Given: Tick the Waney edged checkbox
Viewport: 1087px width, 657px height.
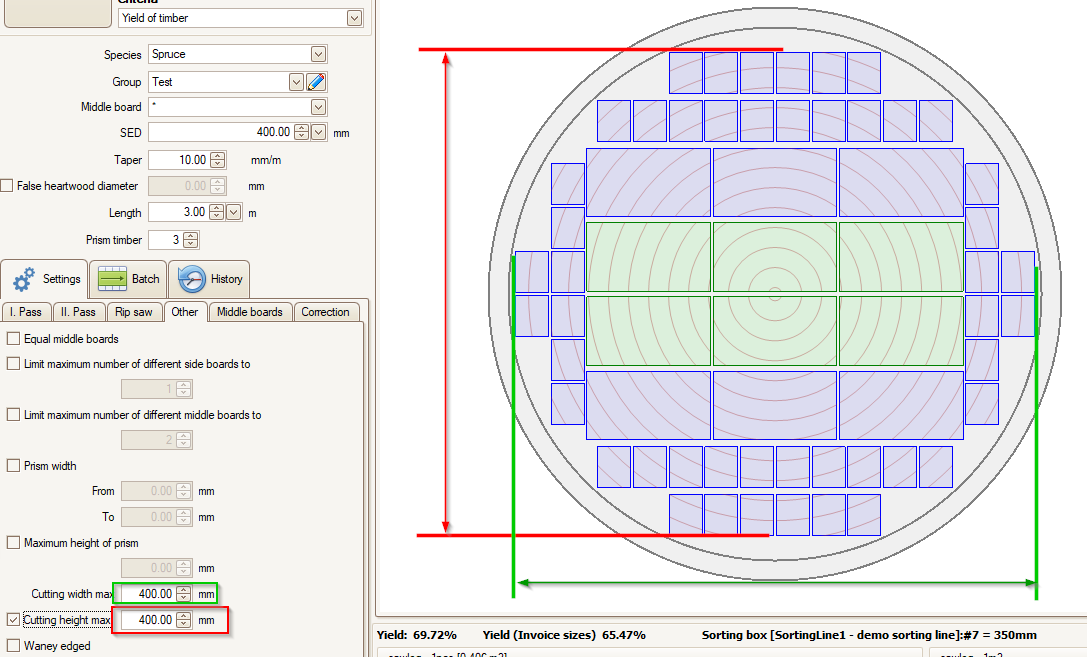Looking at the screenshot, I should 13,646.
